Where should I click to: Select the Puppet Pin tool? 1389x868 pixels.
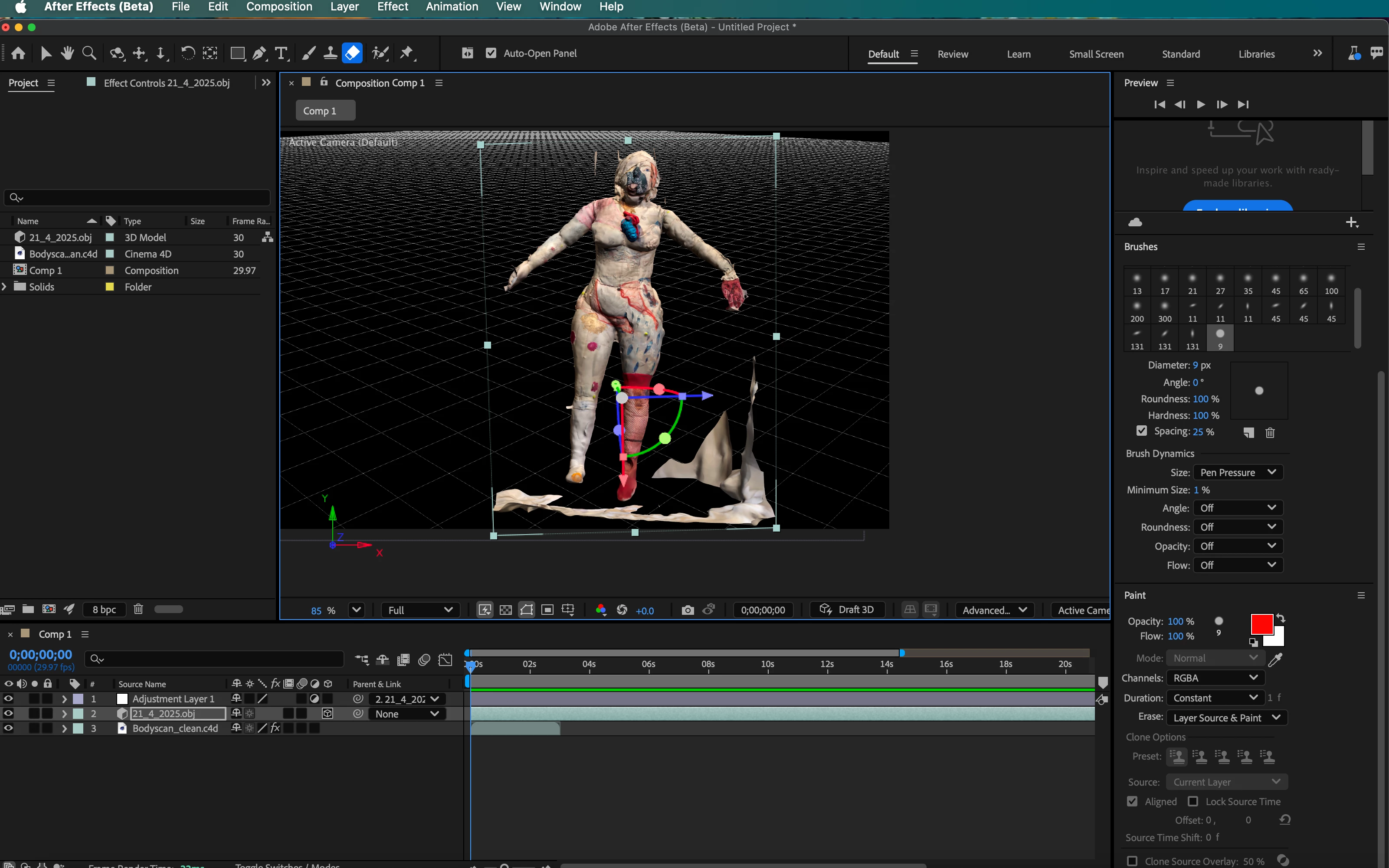point(406,53)
